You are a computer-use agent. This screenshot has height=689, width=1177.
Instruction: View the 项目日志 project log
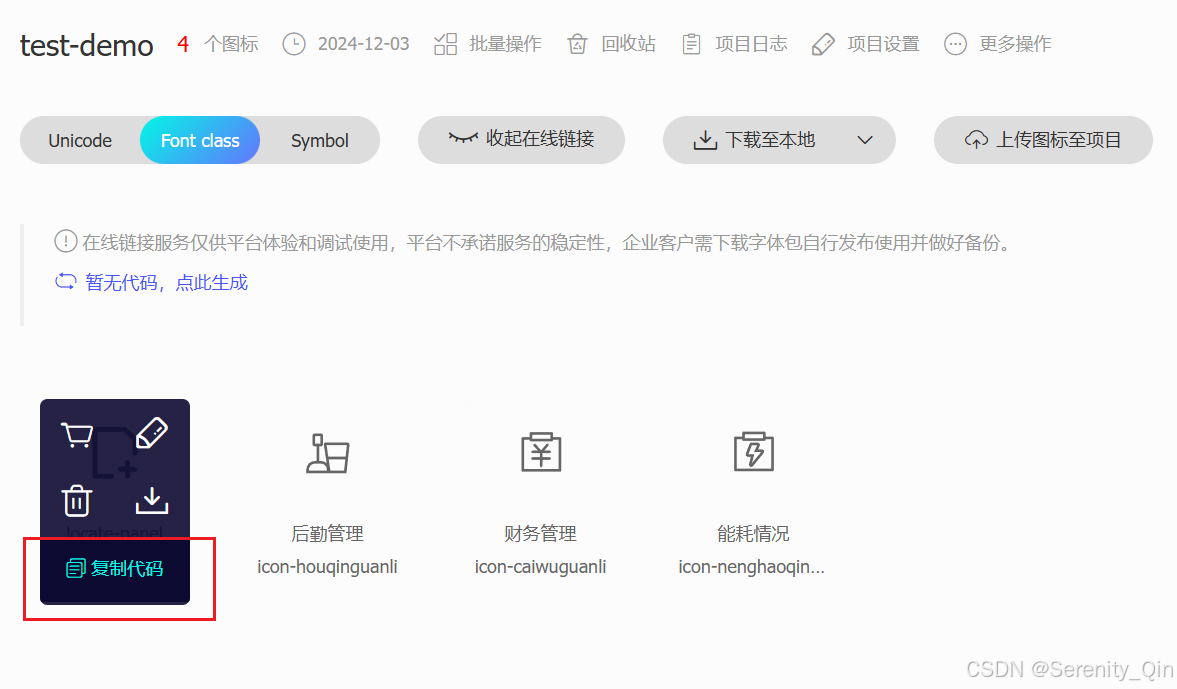click(x=734, y=43)
